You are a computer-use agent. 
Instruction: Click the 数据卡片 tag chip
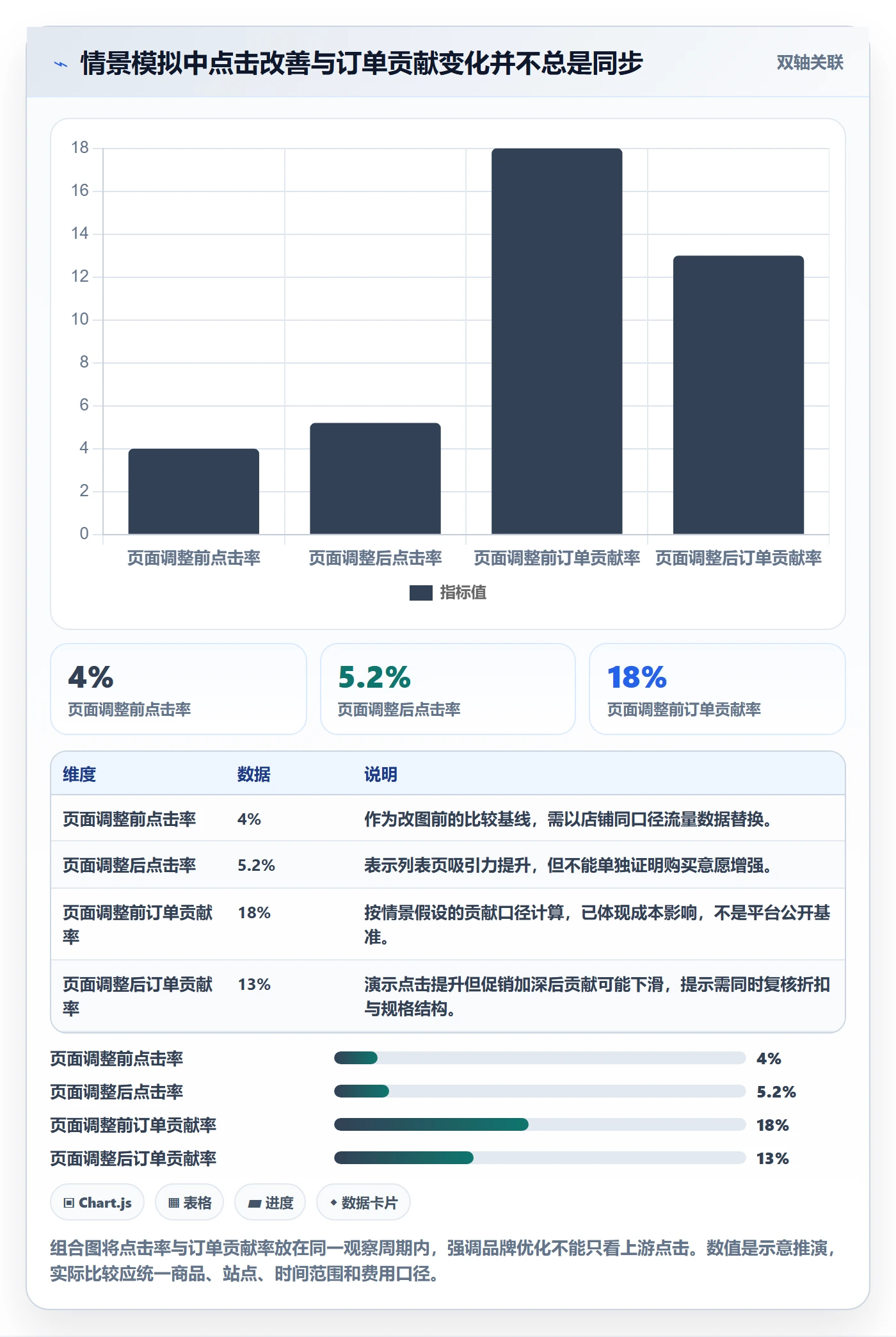pyautogui.click(x=364, y=1203)
